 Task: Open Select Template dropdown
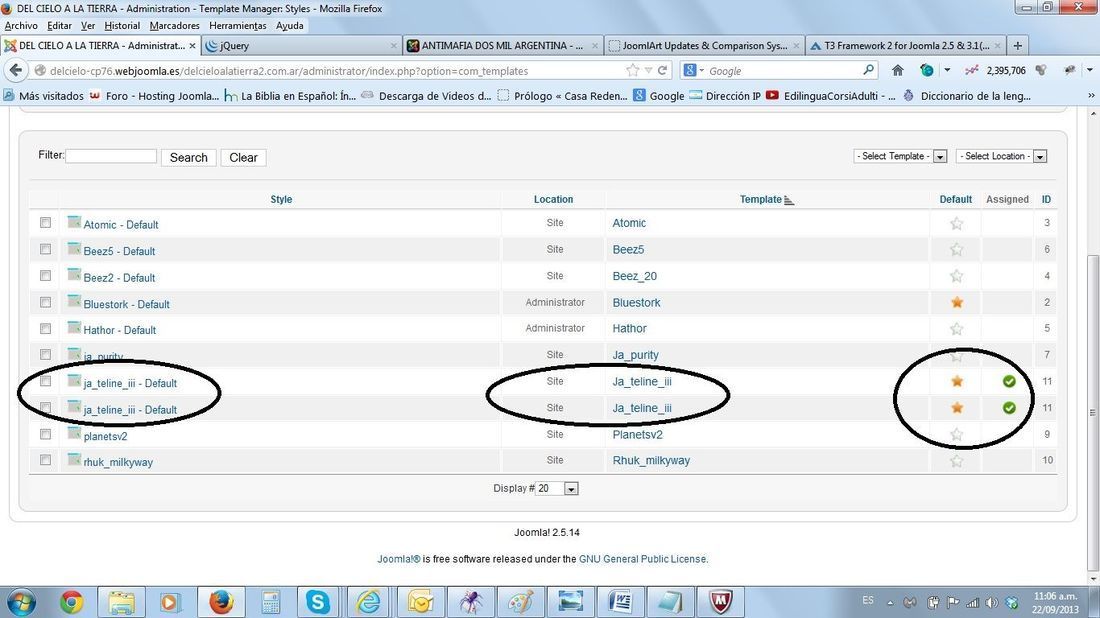pos(901,156)
